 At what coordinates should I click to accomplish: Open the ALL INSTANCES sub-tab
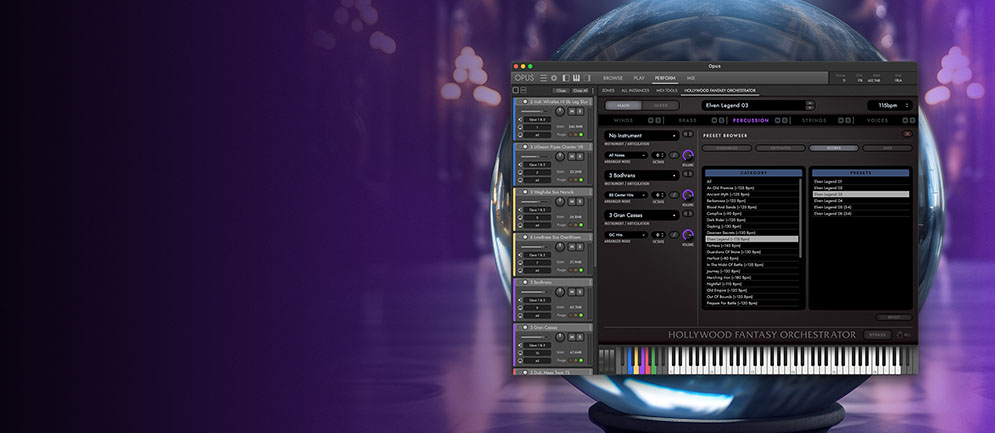coord(635,91)
